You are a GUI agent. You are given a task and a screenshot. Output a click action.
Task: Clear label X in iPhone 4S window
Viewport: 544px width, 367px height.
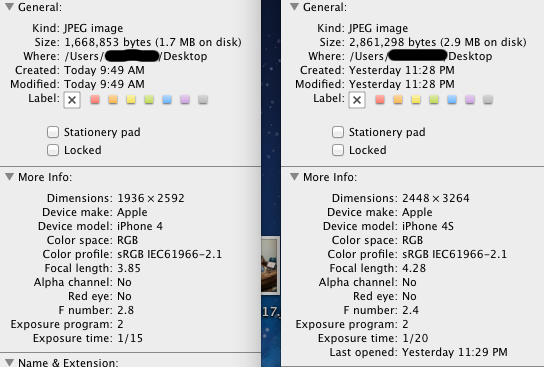coord(357,100)
